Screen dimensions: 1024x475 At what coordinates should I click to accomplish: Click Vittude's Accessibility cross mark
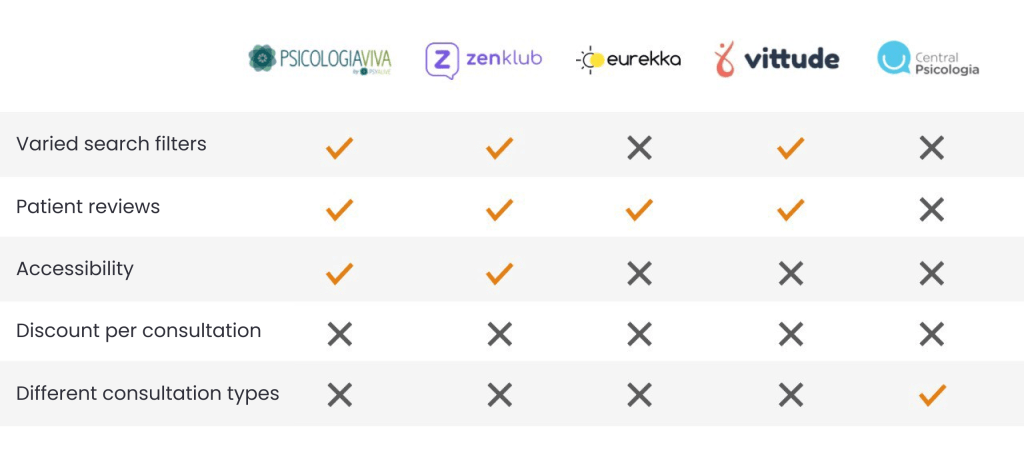[790, 273]
